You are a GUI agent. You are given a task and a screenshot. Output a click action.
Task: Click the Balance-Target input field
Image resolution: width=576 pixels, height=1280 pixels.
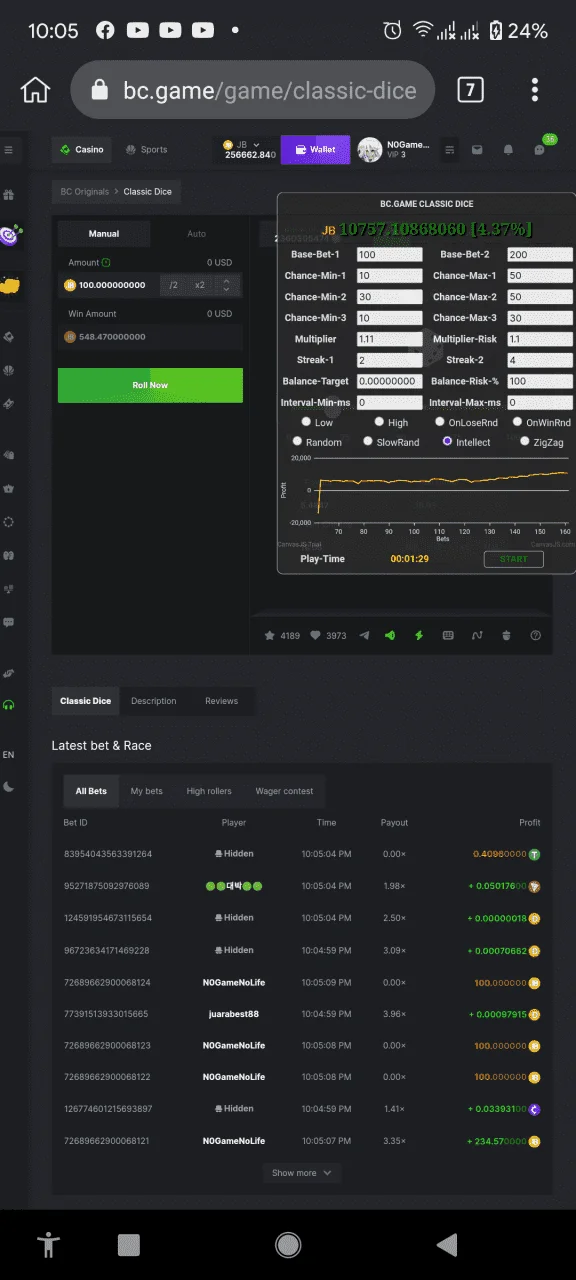pyautogui.click(x=390, y=381)
